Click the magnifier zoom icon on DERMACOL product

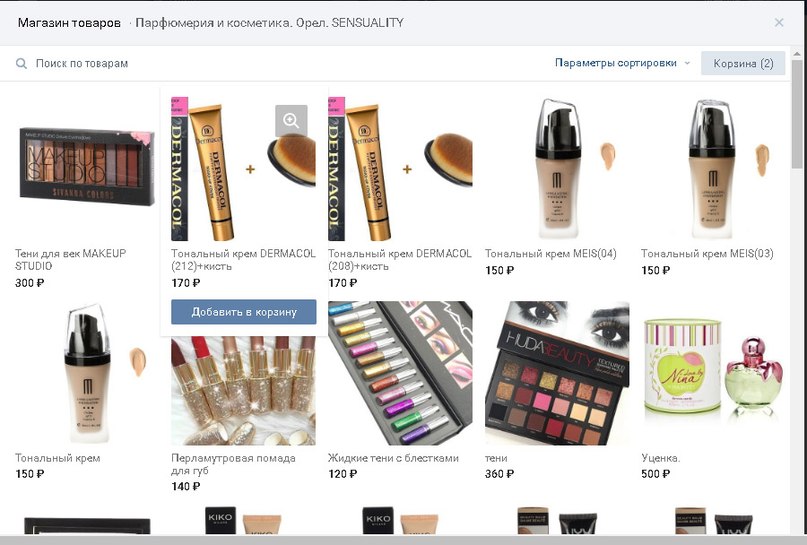(x=291, y=121)
